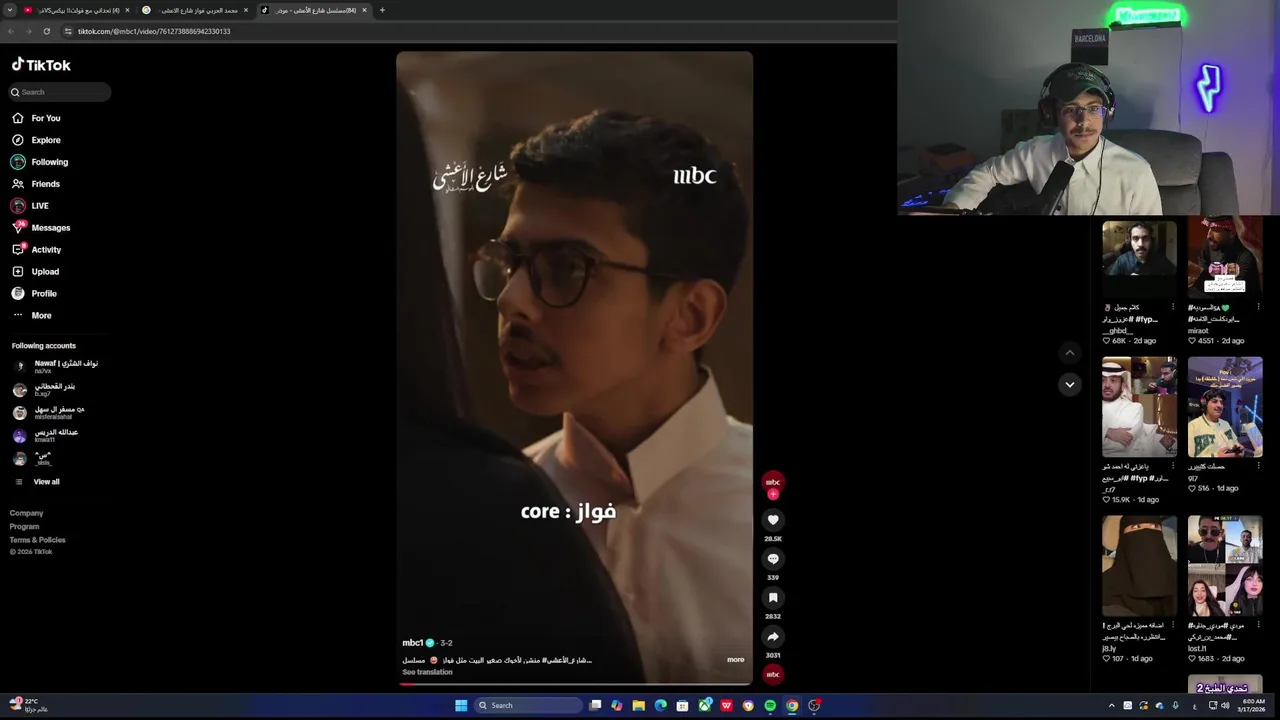Image resolution: width=1280 pixels, height=720 pixels.
Task: Open followed account na7vx
Action: 56,366
